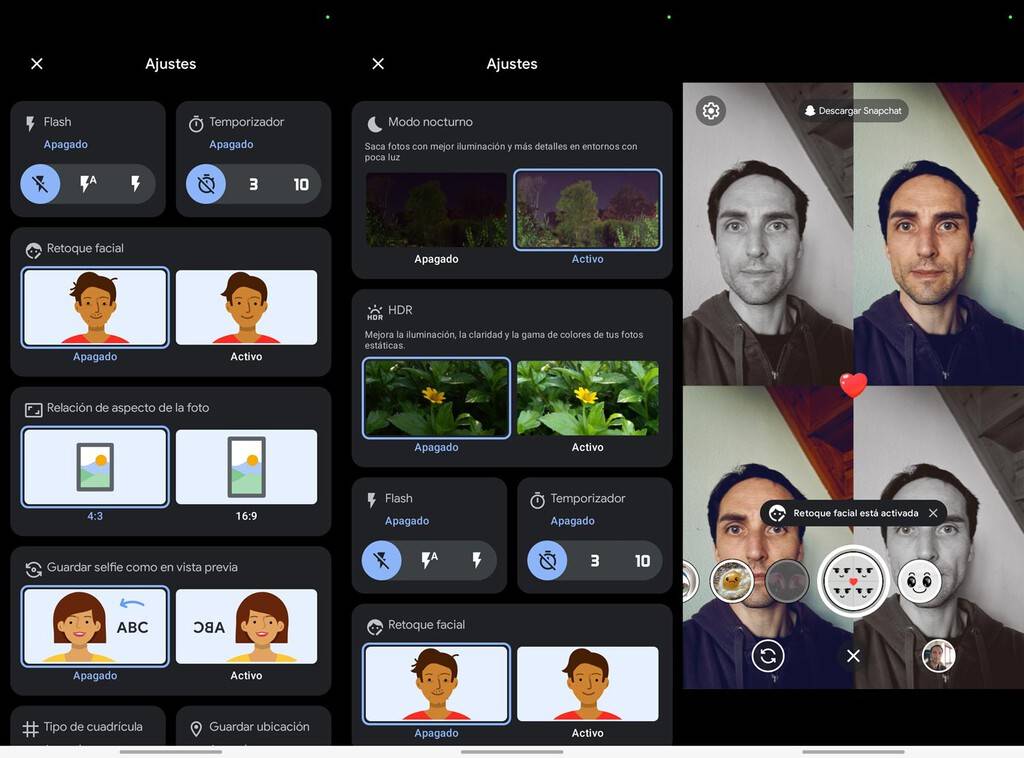Select flash off icon in left Flash card
The height and width of the screenshot is (758, 1024).
click(40, 184)
